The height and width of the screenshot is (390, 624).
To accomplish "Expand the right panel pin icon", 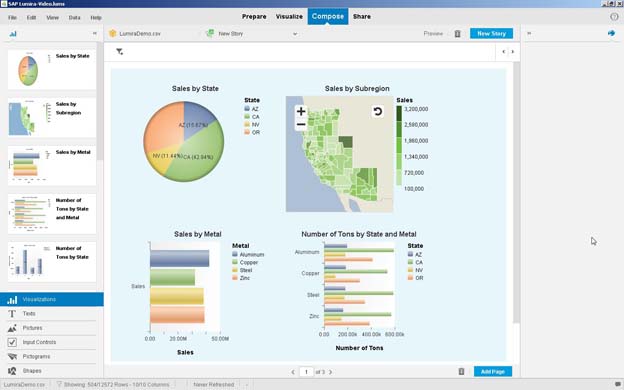I will (529, 33).
